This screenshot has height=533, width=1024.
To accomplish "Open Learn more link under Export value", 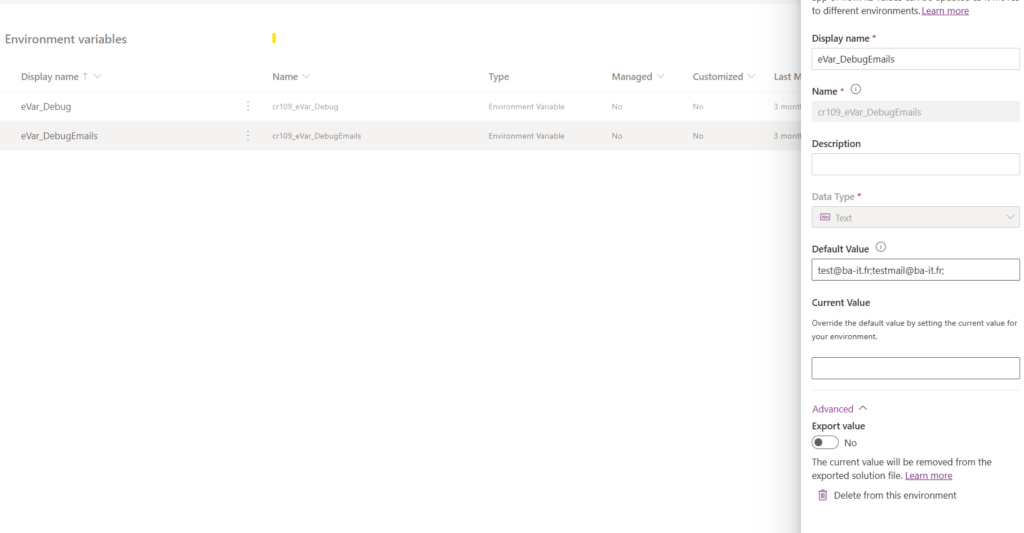I will click(x=928, y=476).
